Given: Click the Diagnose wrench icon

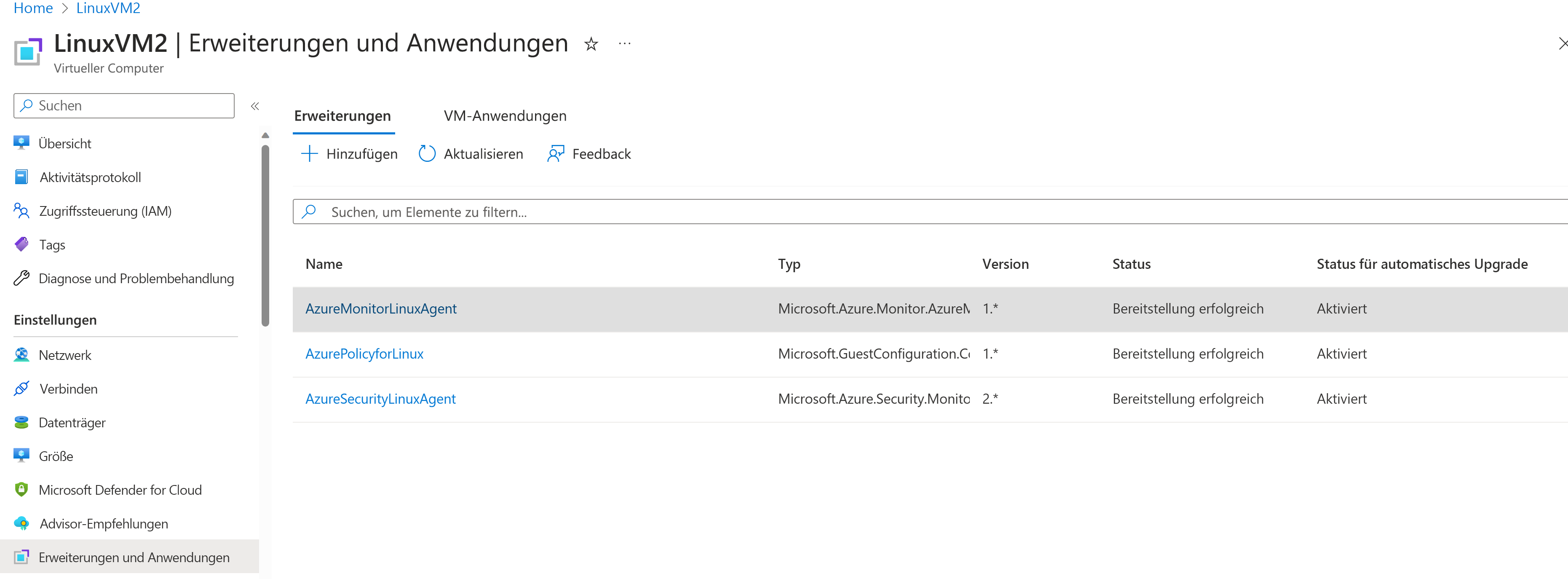Looking at the screenshot, I should (21, 278).
